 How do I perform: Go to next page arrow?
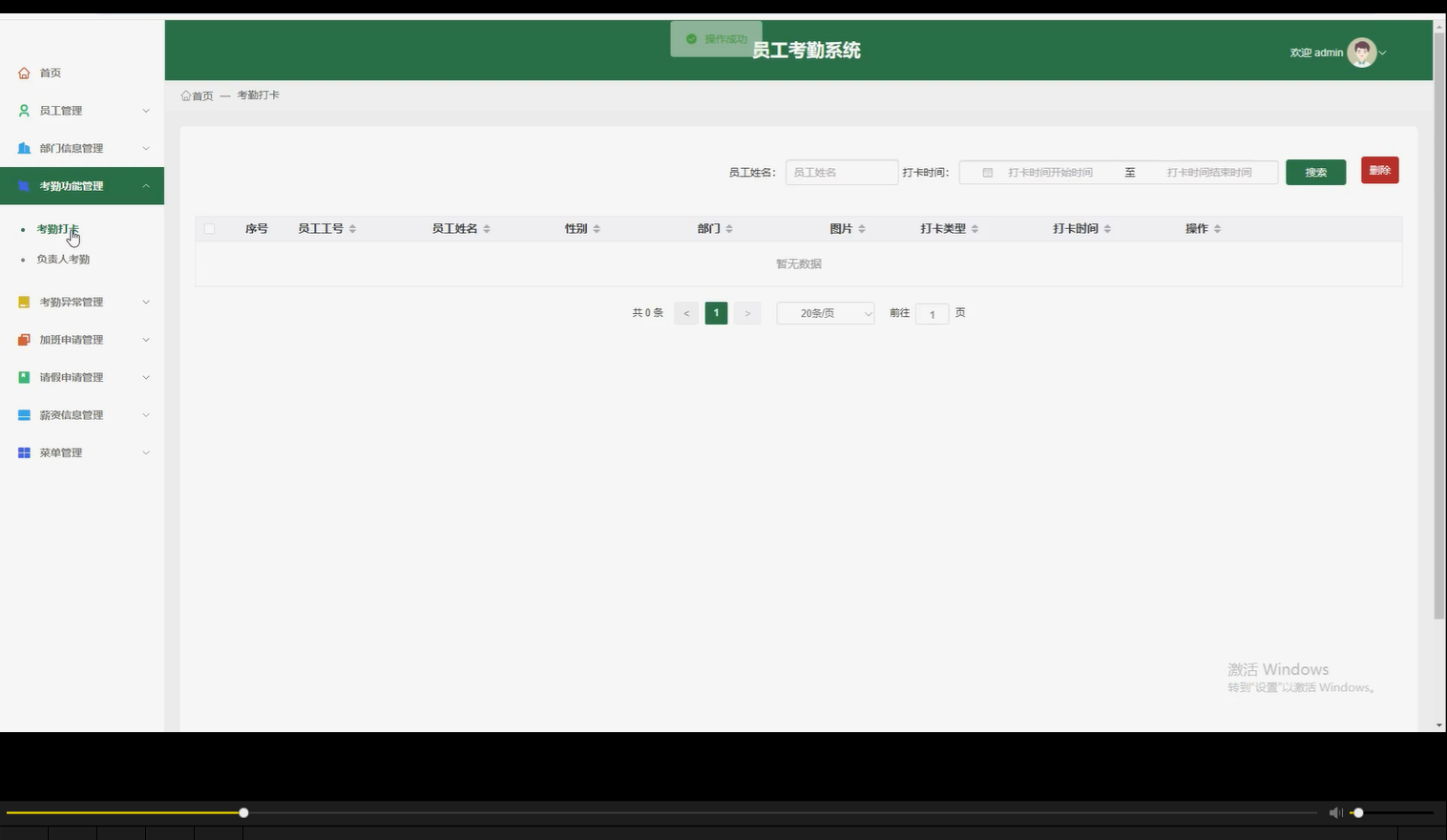click(x=747, y=313)
